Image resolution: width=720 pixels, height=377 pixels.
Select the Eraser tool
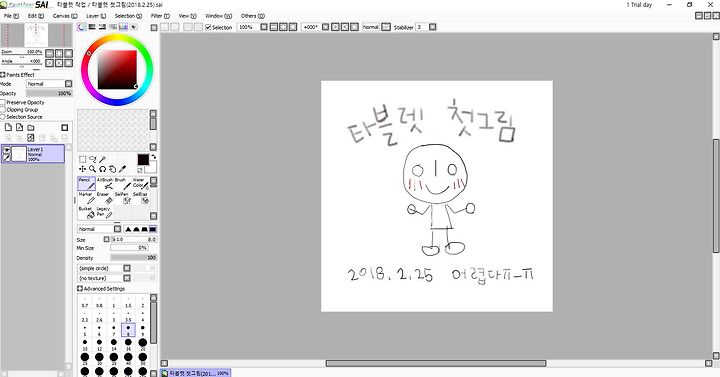[x=105, y=198]
